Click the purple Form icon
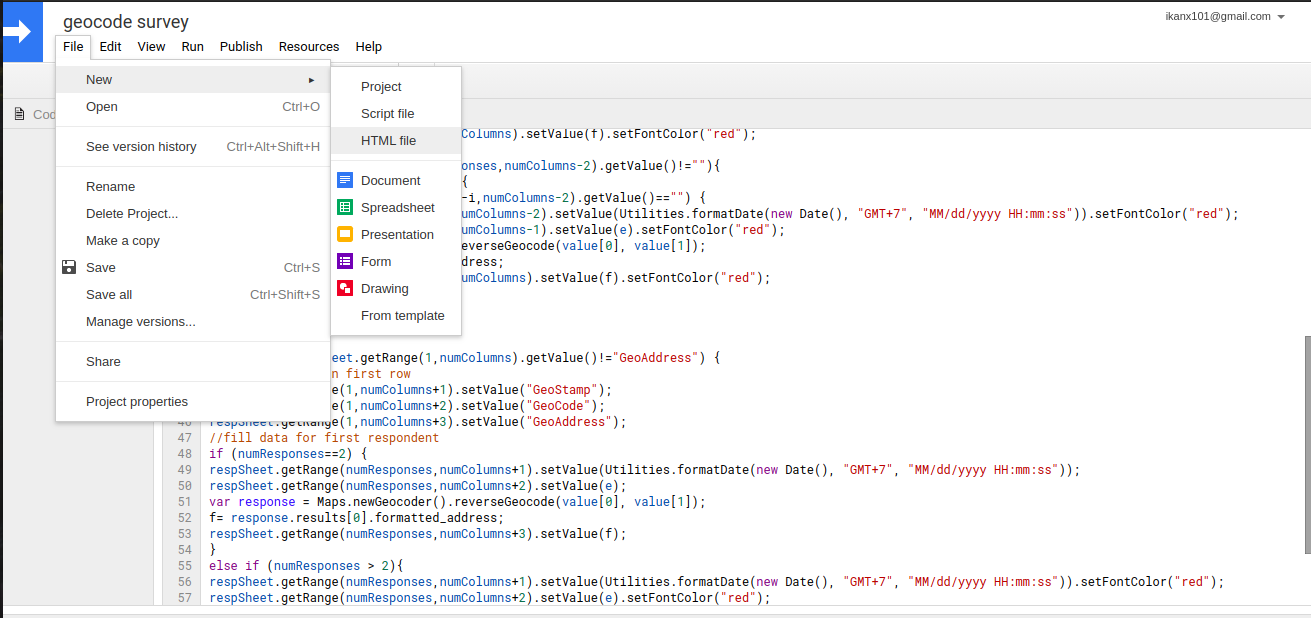 coord(345,261)
